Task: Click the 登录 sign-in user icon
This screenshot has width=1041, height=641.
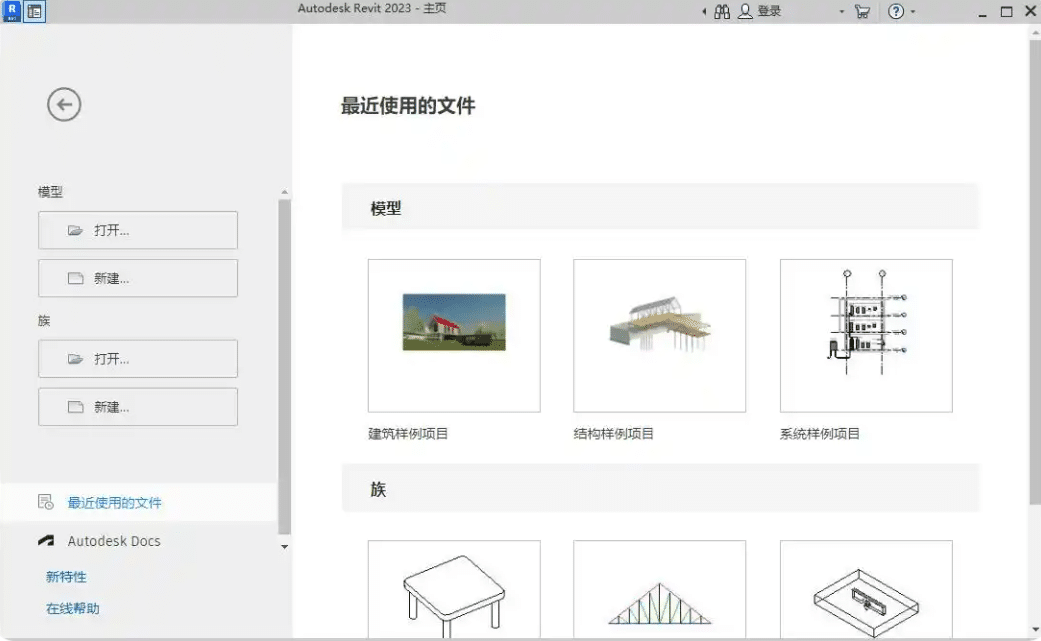Action: (746, 11)
